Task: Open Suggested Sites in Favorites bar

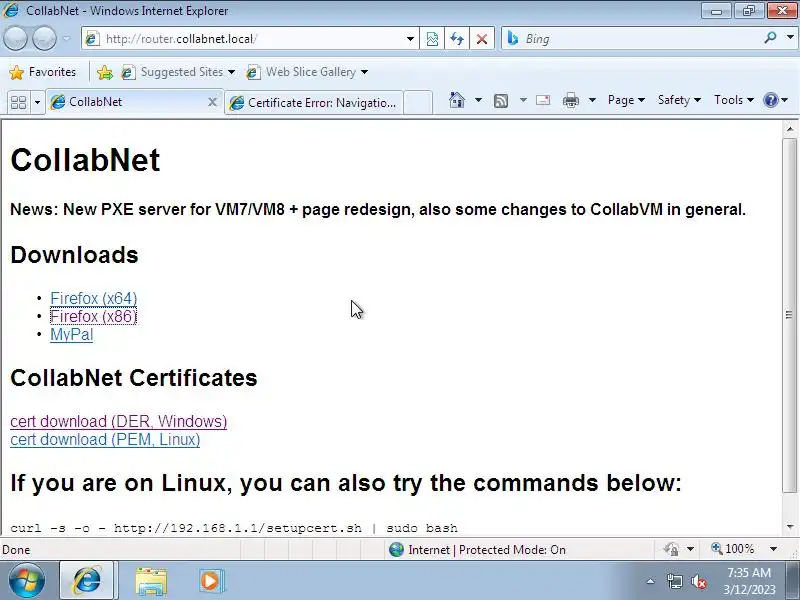Action: pyautogui.click(x=179, y=72)
